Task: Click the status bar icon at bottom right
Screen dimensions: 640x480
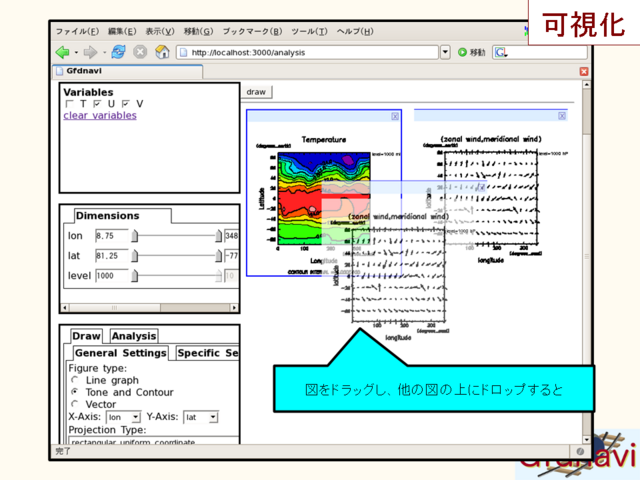Action: [x=580, y=451]
